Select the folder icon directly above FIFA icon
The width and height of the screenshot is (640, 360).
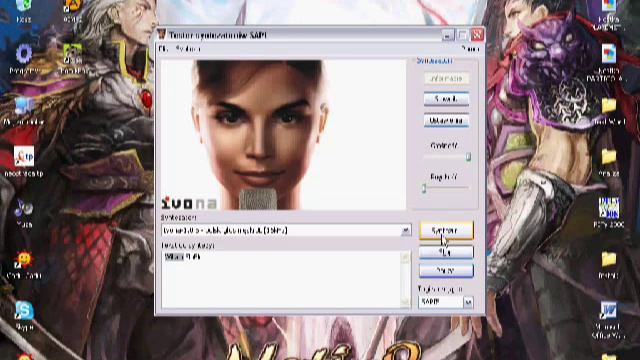(x=609, y=157)
